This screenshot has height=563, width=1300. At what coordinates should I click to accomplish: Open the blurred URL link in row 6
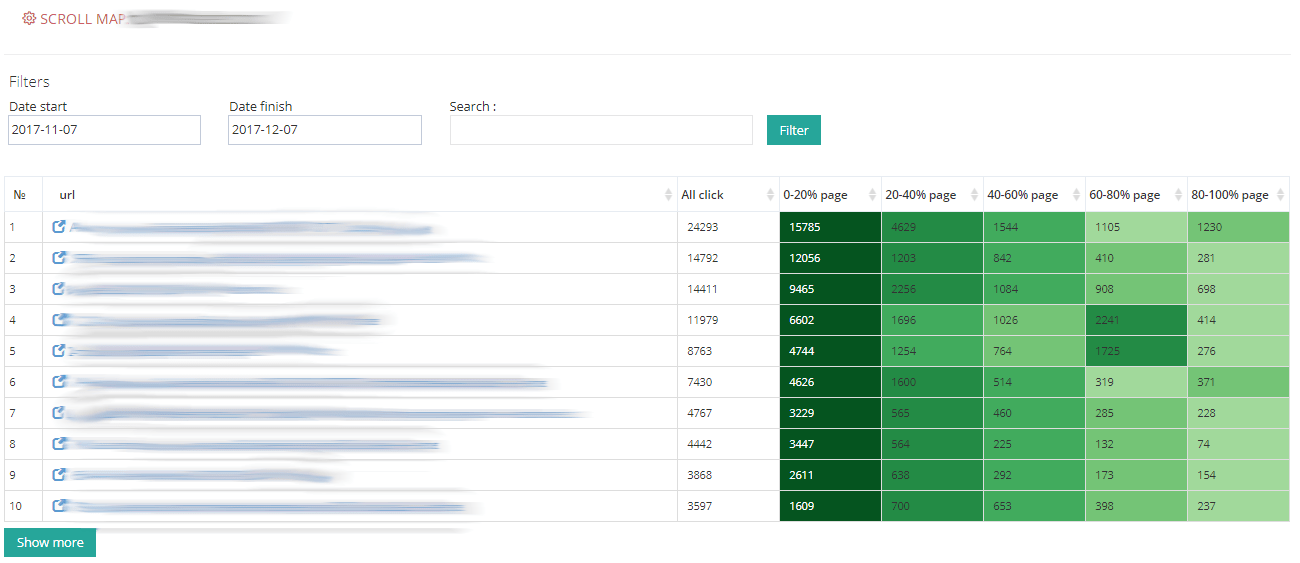[x=310, y=382]
